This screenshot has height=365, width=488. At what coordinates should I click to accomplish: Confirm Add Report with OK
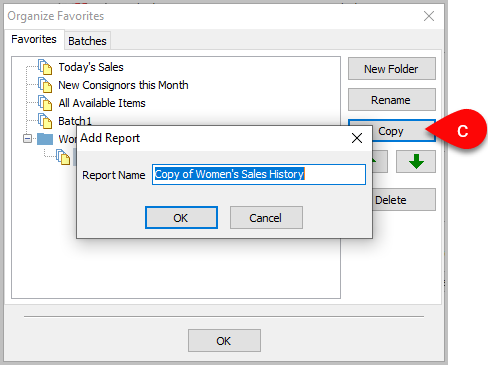tap(181, 218)
